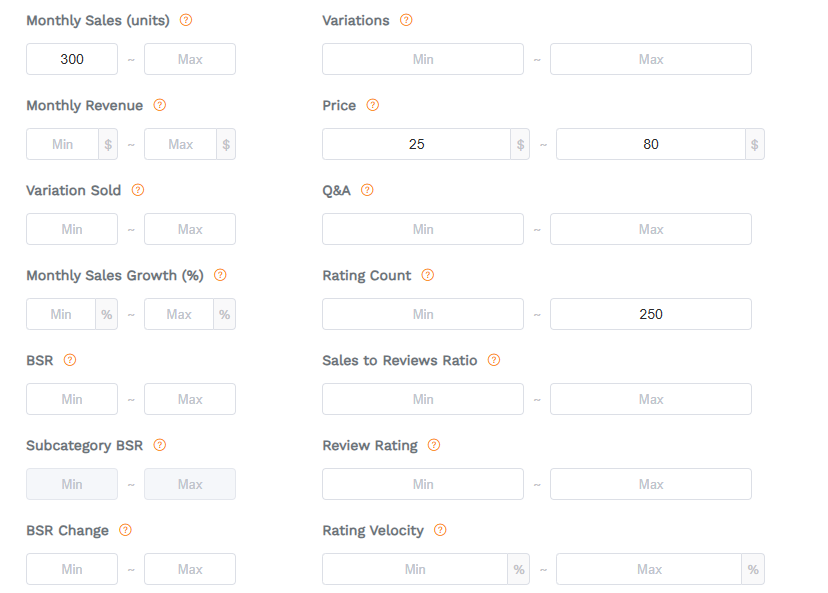This screenshot has height=593, width=828.
Task: Open the Sales to Reviews Ratio help icon
Action: [x=493, y=360]
